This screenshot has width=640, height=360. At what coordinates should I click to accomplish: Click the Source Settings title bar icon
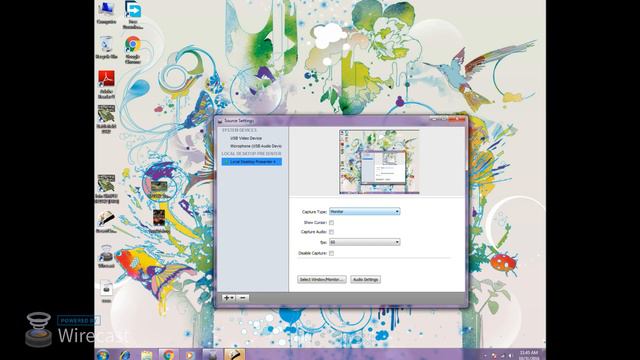(220, 121)
